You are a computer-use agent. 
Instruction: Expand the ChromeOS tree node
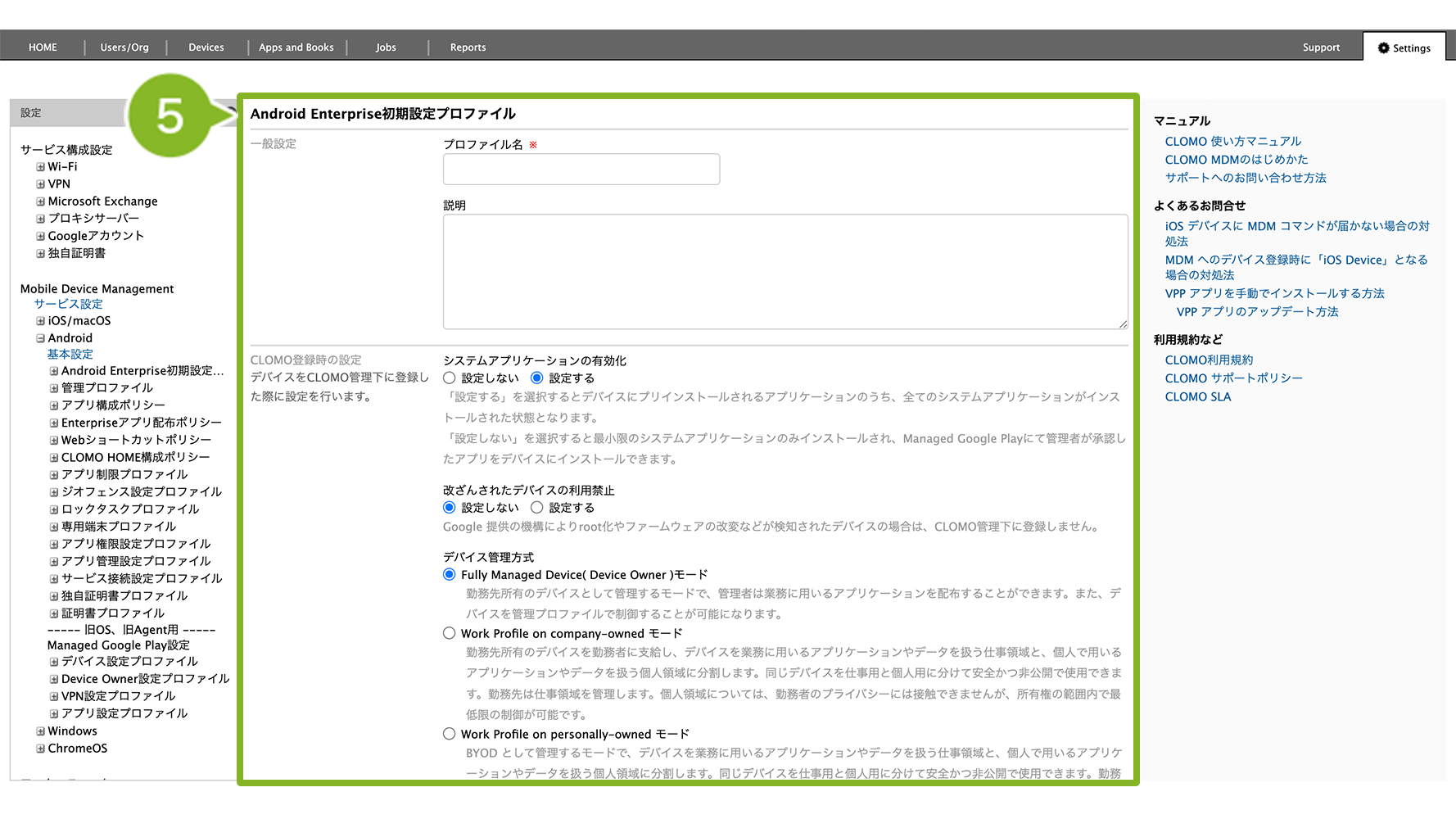[x=40, y=749]
